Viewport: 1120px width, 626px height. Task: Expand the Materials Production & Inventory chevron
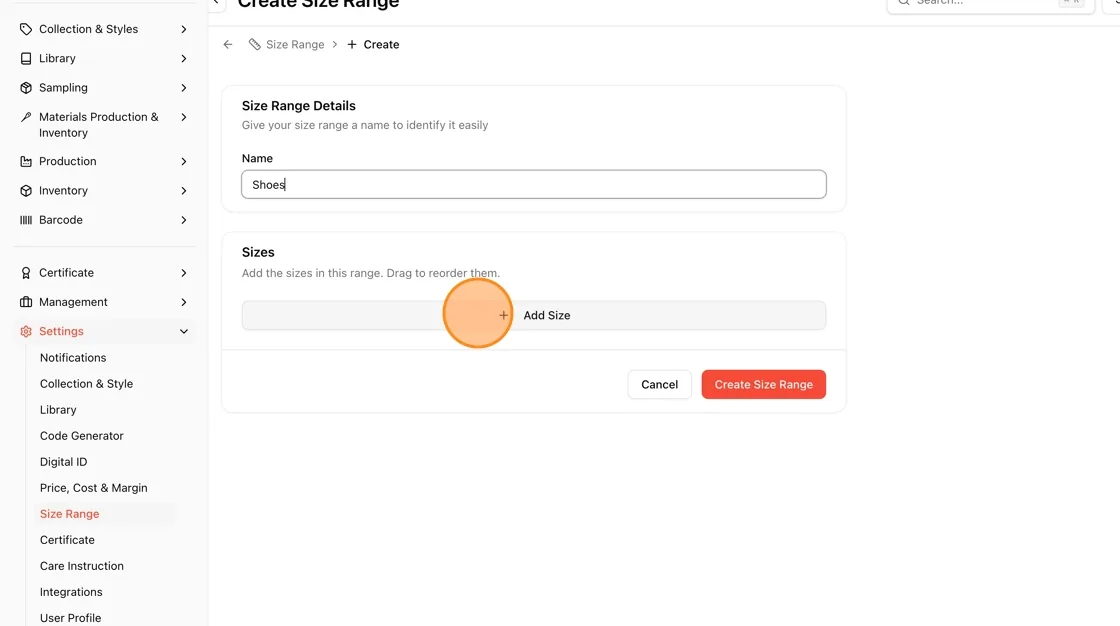(184, 117)
